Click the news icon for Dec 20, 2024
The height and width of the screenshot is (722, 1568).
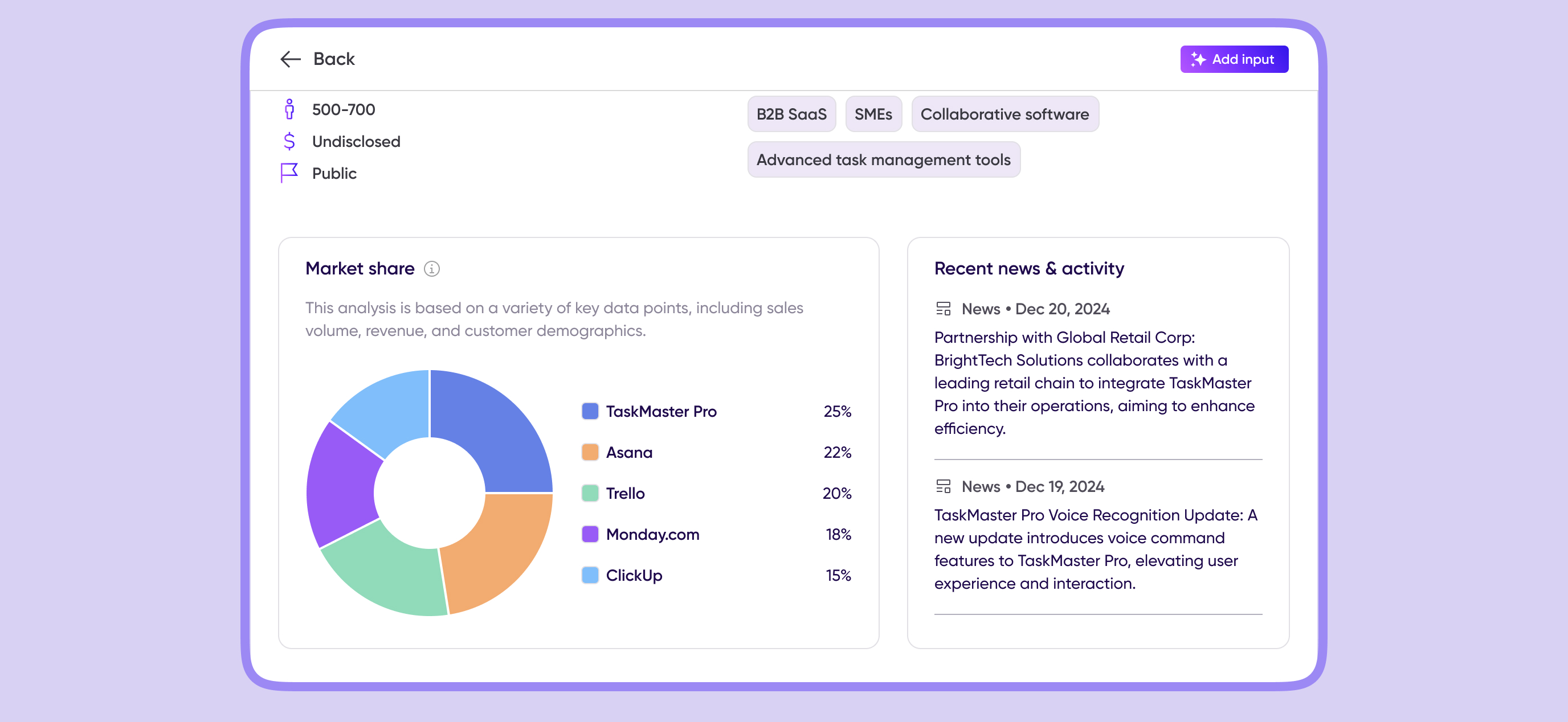tap(943, 309)
